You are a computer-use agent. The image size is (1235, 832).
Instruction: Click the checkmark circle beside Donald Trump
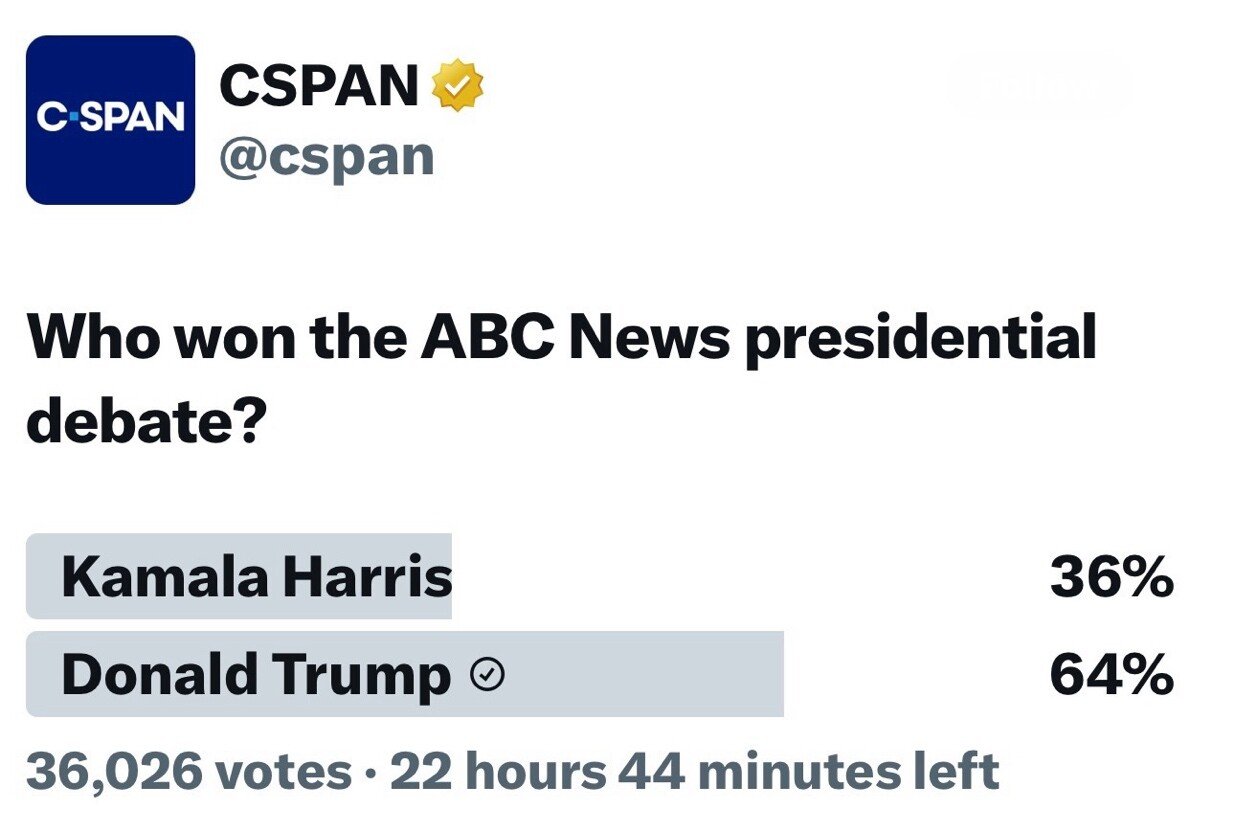coord(487,676)
